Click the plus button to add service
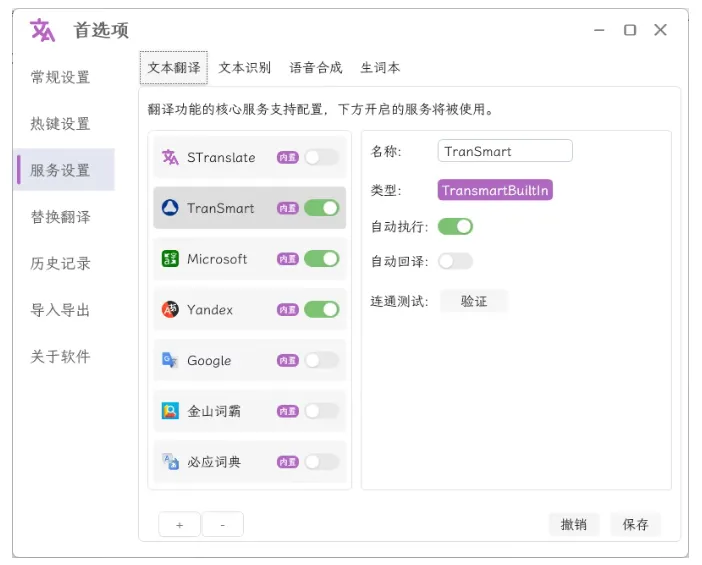Image resolution: width=702 pixels, height=565 pixels. coord(180,524)
